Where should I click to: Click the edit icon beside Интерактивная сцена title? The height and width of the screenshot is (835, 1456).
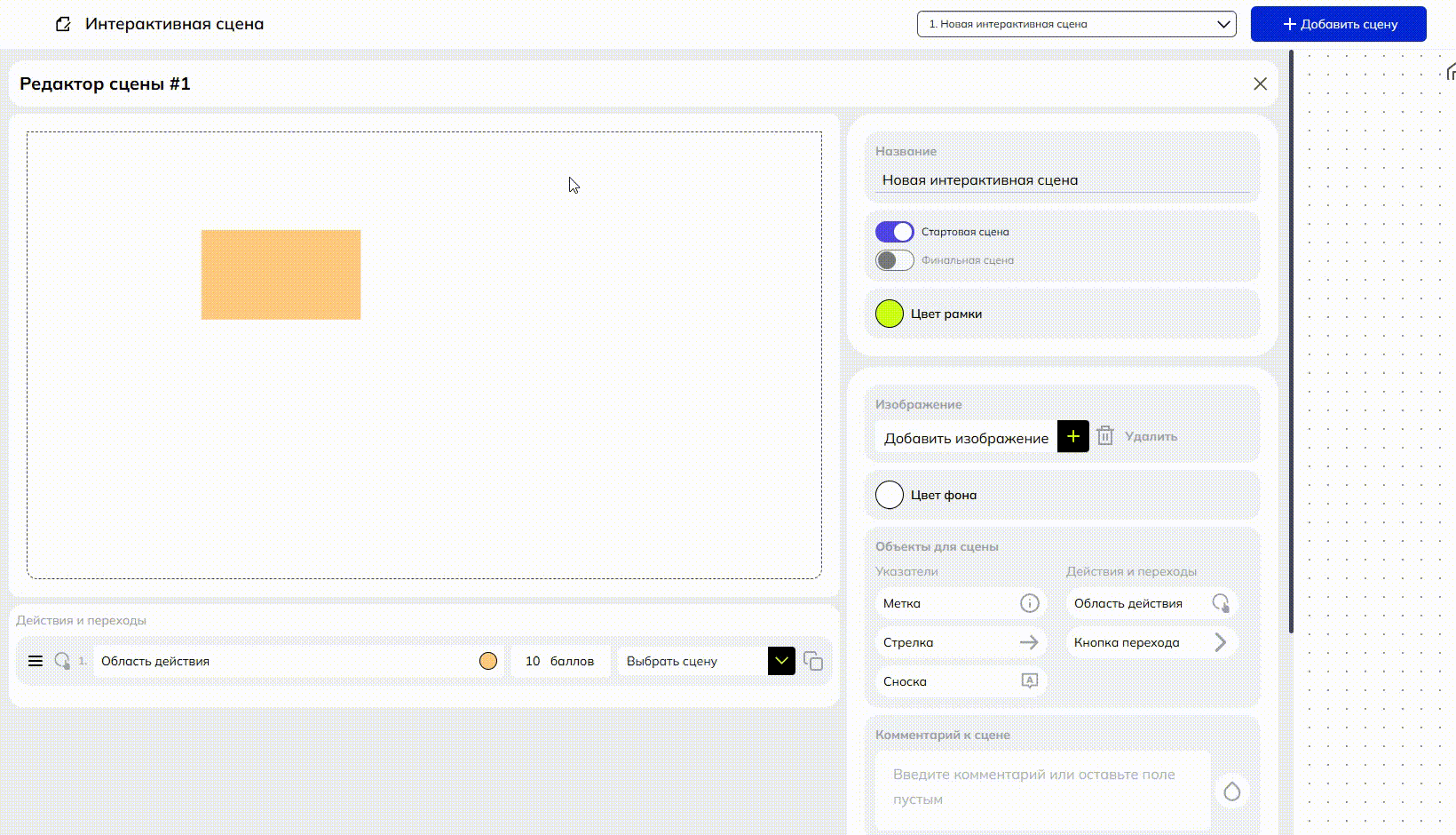[63, 24]
